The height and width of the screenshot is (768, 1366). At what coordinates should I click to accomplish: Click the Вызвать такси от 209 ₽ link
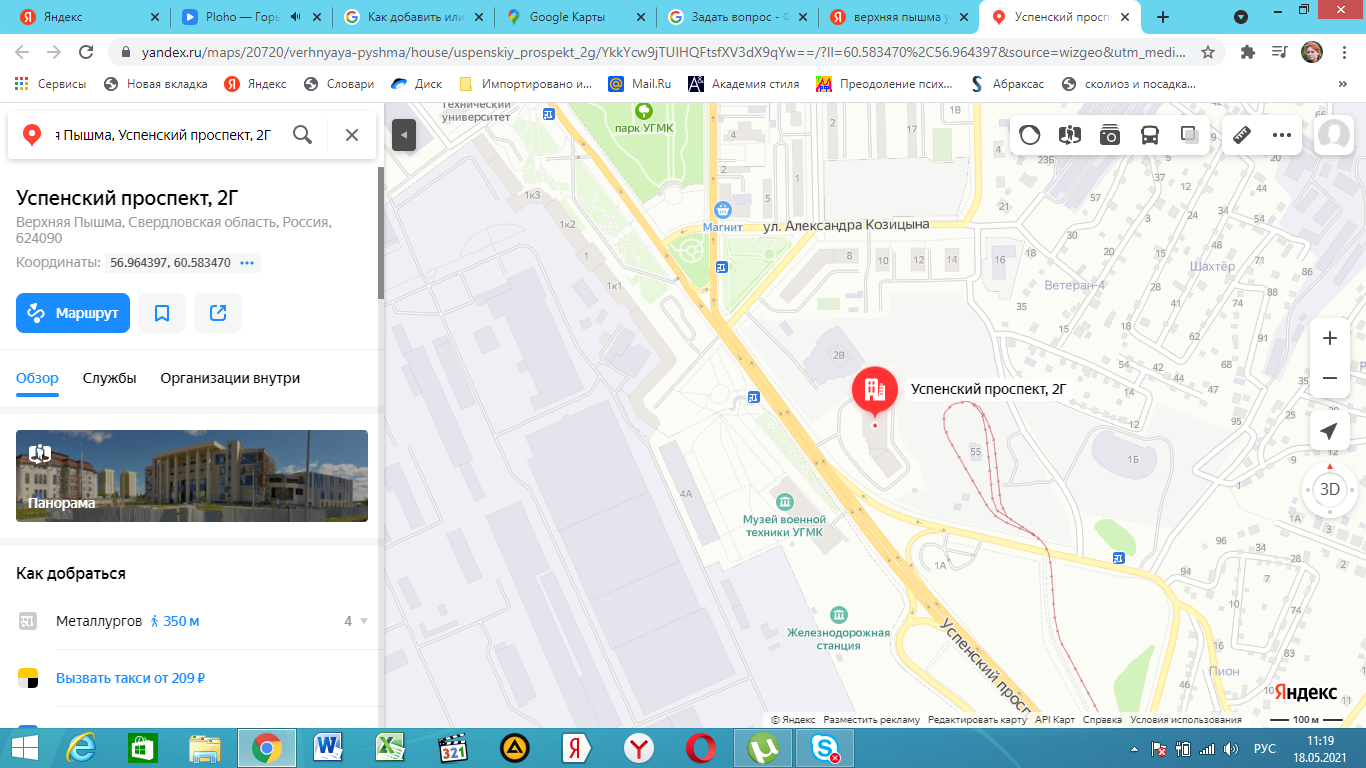coord(130,678)
